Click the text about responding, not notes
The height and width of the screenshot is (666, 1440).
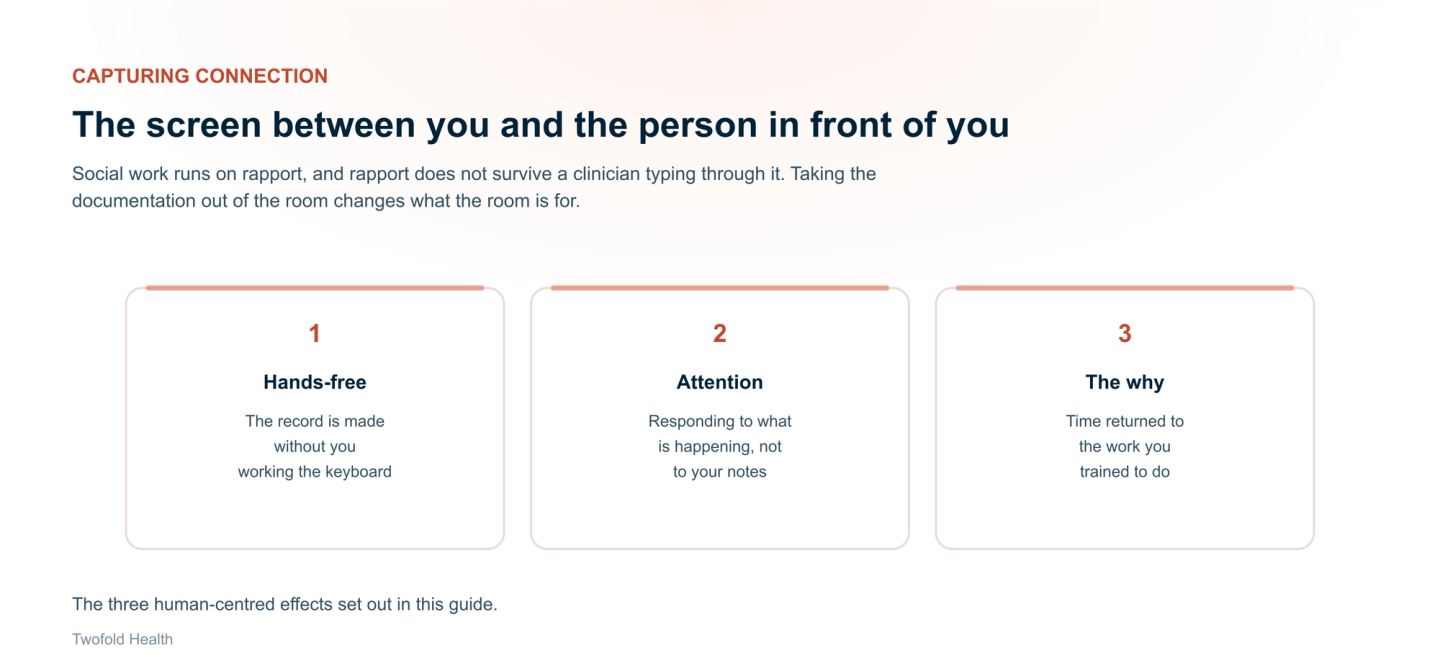tap(720, 446)
